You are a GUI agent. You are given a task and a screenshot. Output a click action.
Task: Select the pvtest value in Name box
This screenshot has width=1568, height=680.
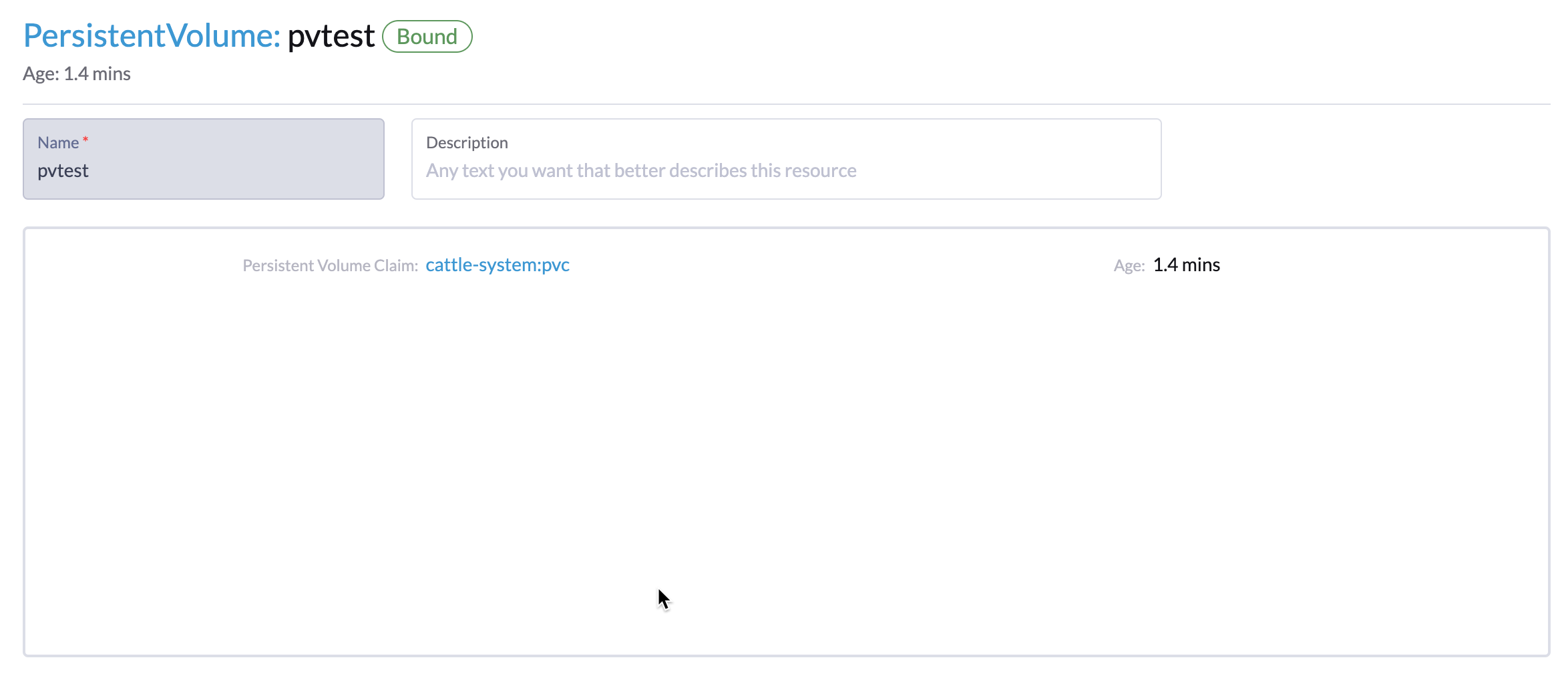[x=63, y=170]
